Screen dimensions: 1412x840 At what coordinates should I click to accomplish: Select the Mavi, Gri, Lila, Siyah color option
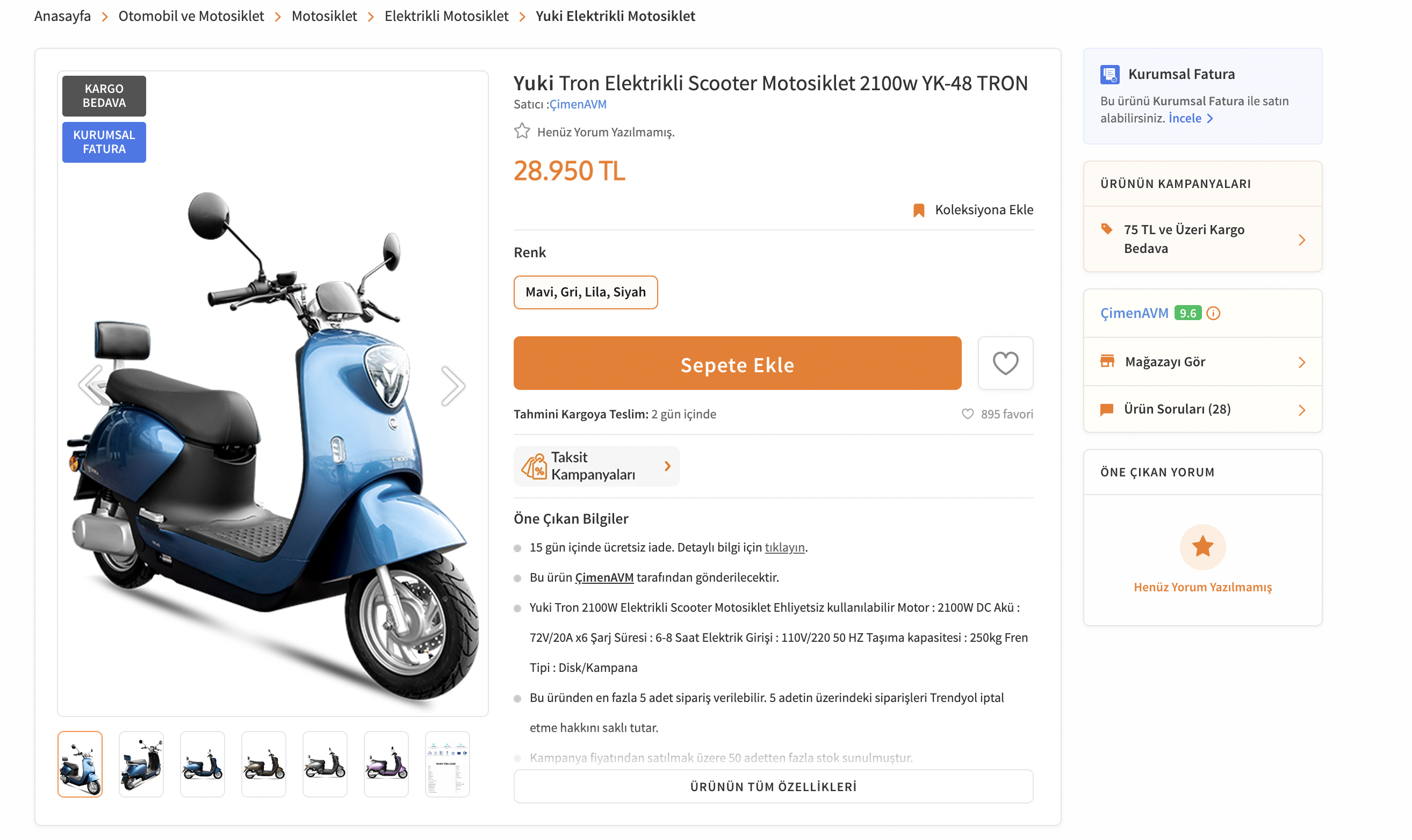click(x=586, y=292)
